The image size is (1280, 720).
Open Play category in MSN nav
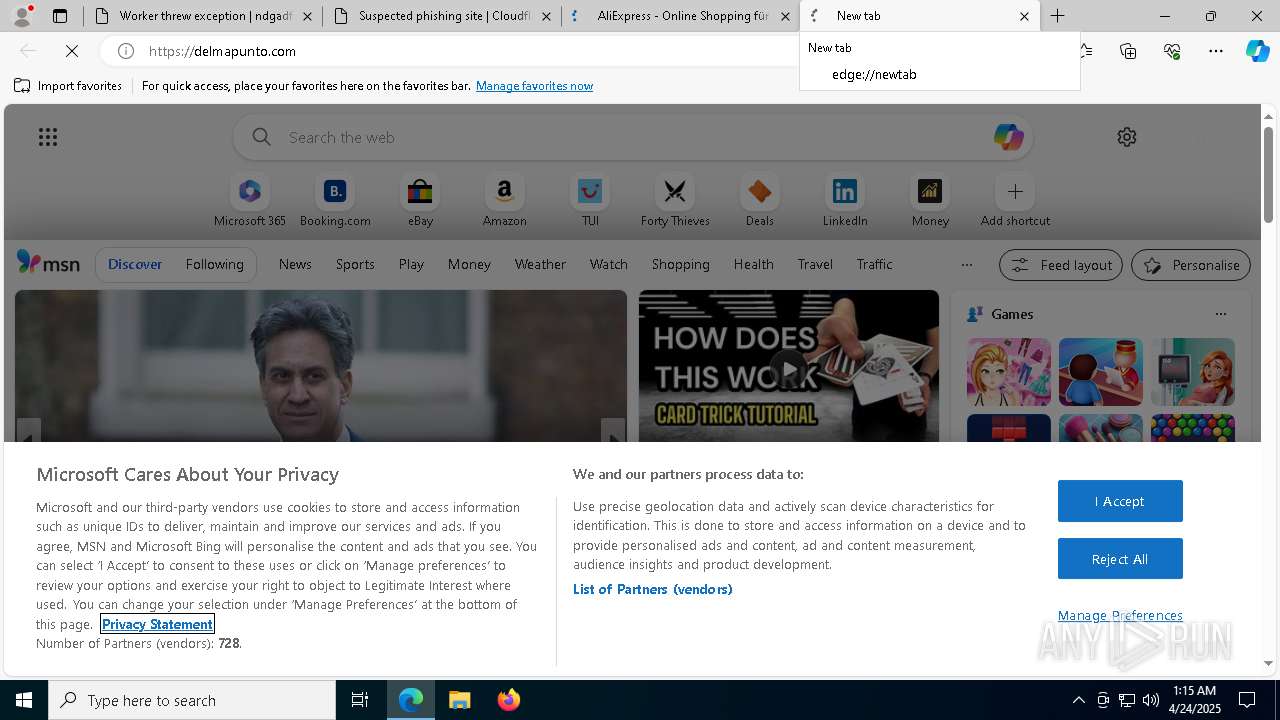(x=411, y=264)
